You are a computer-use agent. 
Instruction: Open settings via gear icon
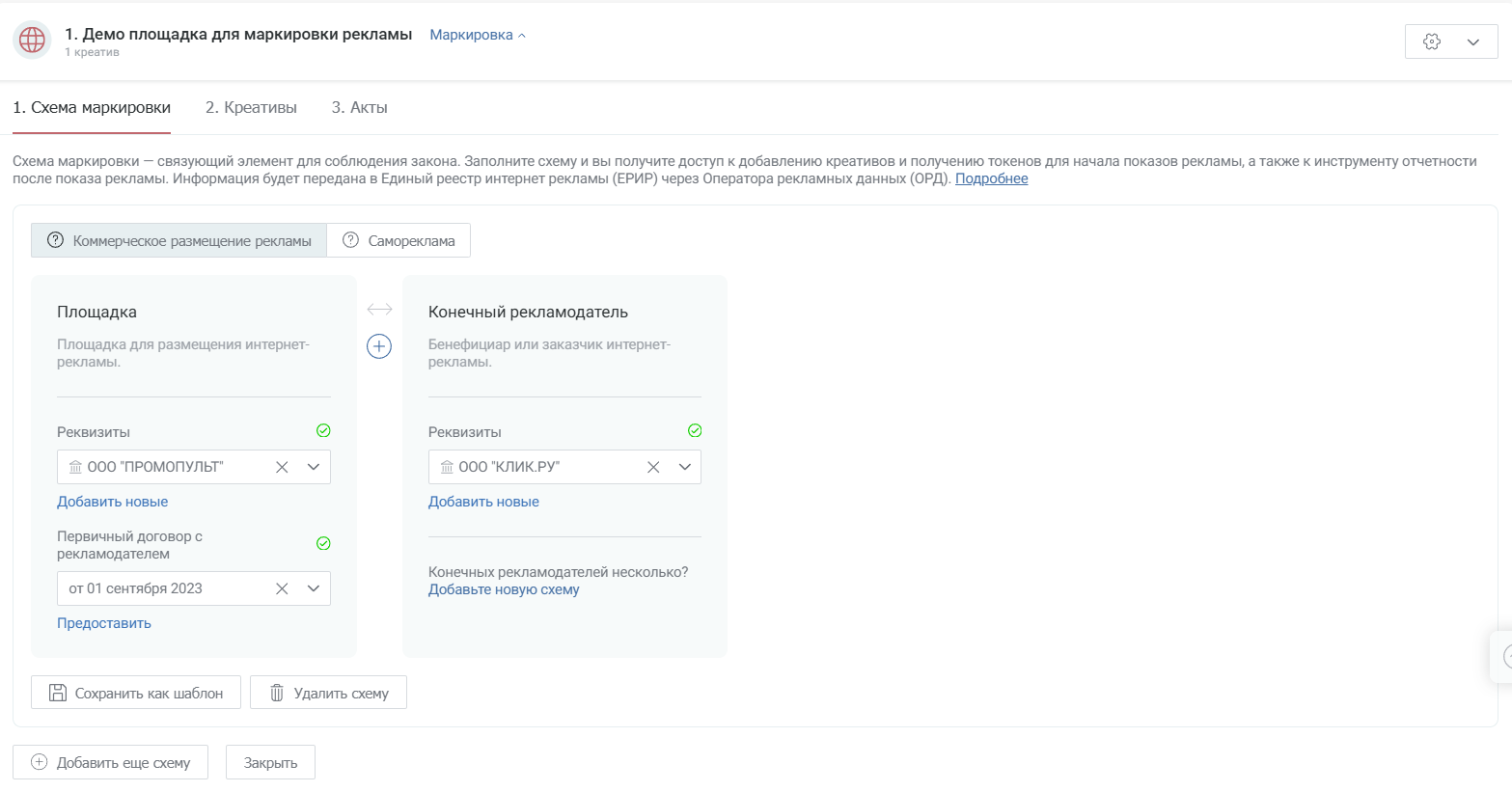tap(1432, 41)
